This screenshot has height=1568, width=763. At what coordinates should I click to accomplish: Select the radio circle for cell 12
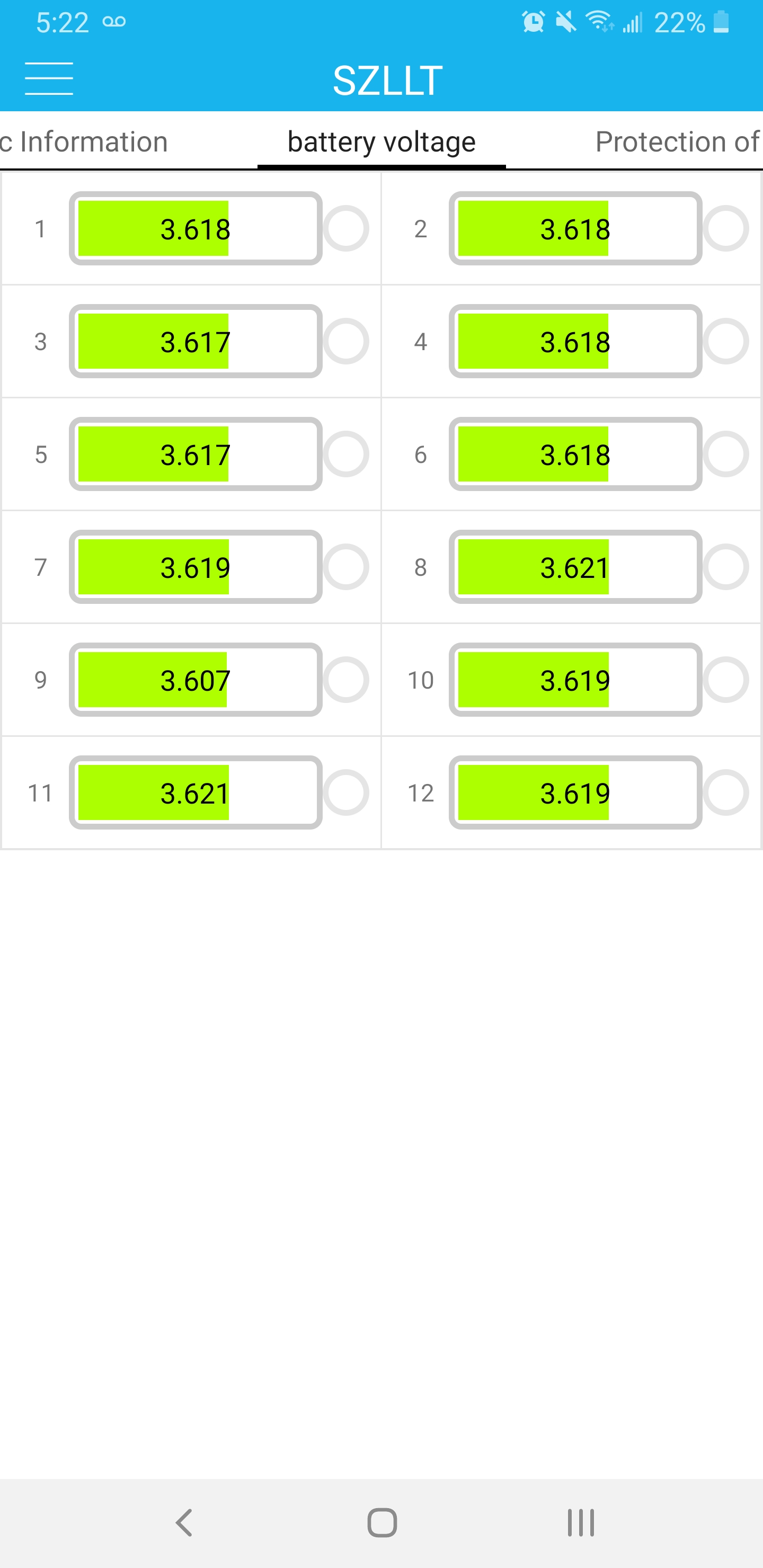726,792
